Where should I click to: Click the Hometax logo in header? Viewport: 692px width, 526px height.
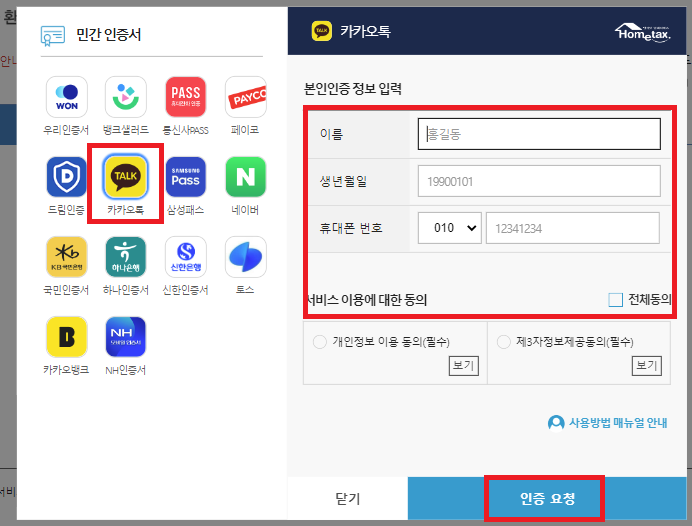(643, 32)
